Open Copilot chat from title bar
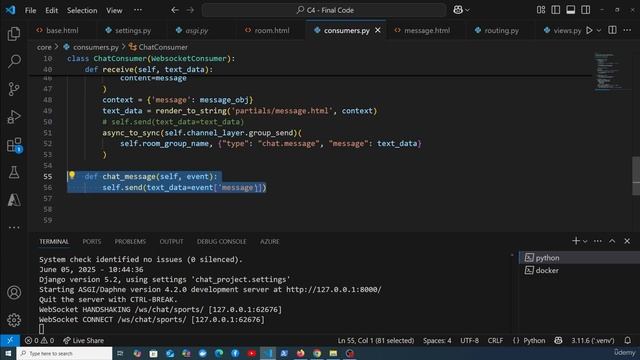This screenshot has width=640, height=360. pos(458,10)
